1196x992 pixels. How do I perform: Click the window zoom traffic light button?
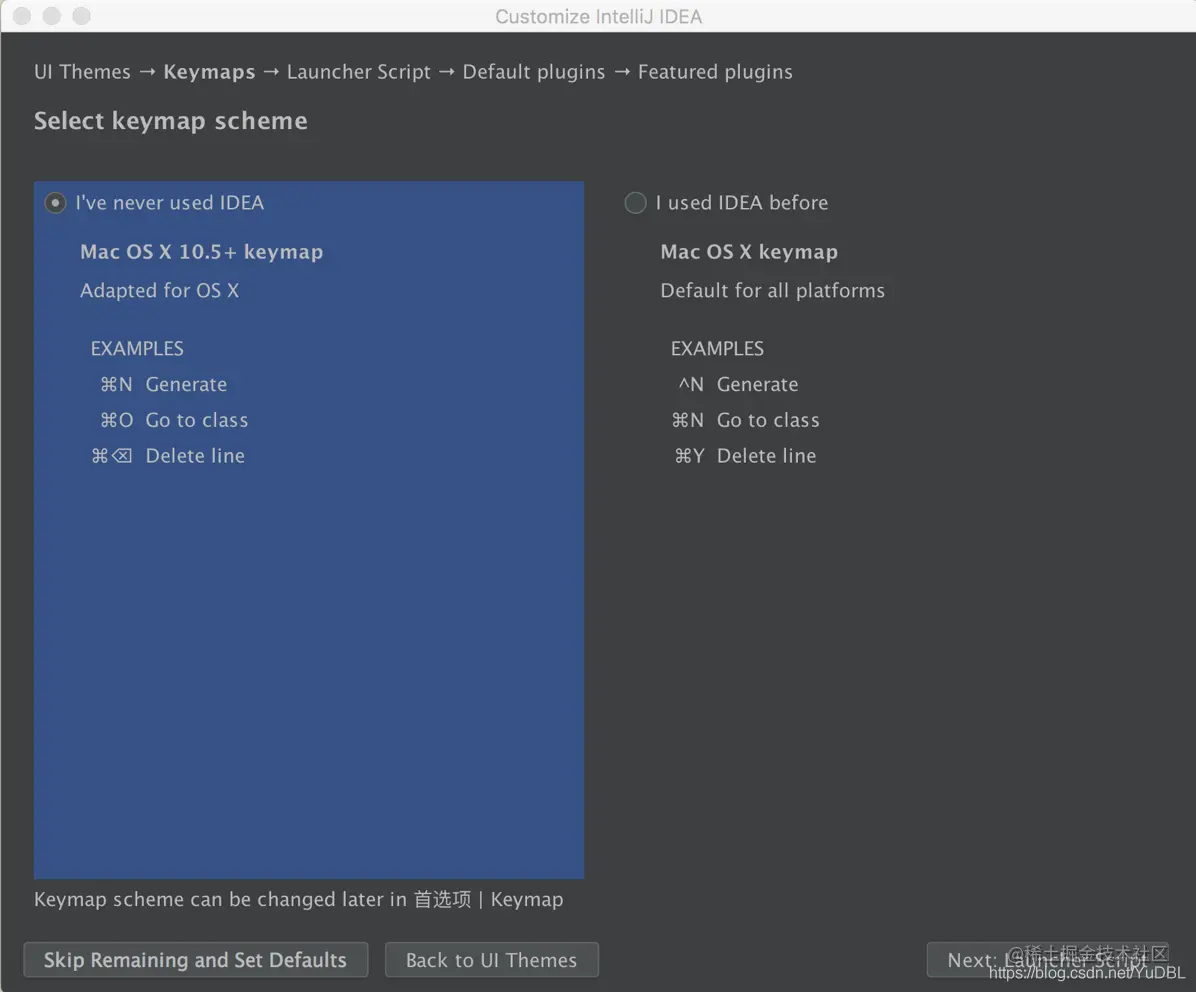pyautogui.click(x=82, y=16)
